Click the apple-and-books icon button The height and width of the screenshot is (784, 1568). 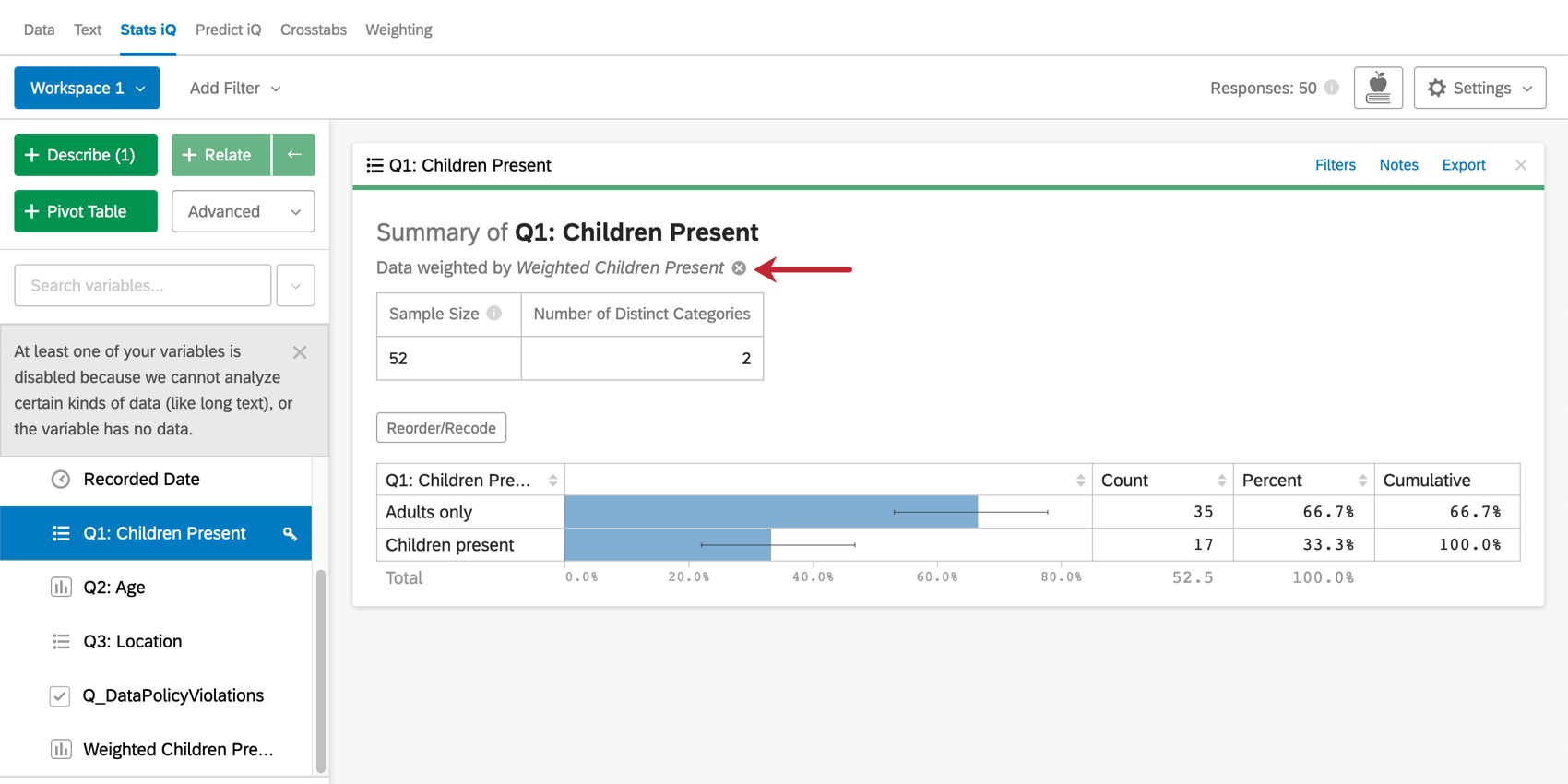[x=1378, y=89]
